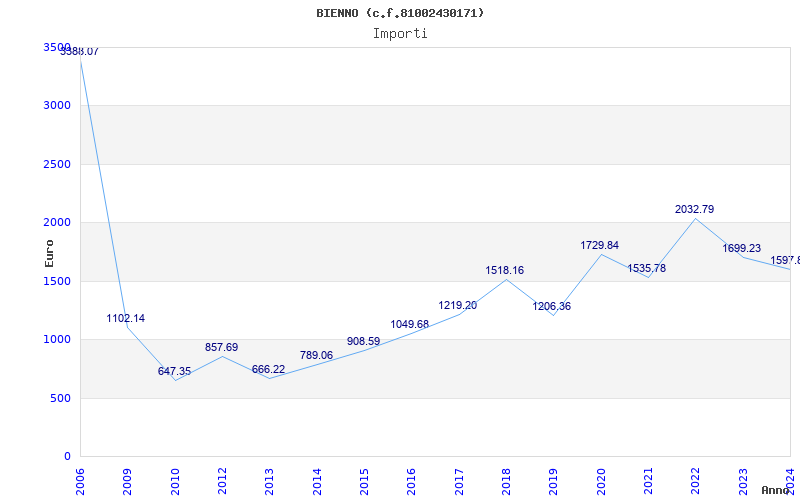Click the y-axis tick 1500
800x500 pixels.
point(57,281)
